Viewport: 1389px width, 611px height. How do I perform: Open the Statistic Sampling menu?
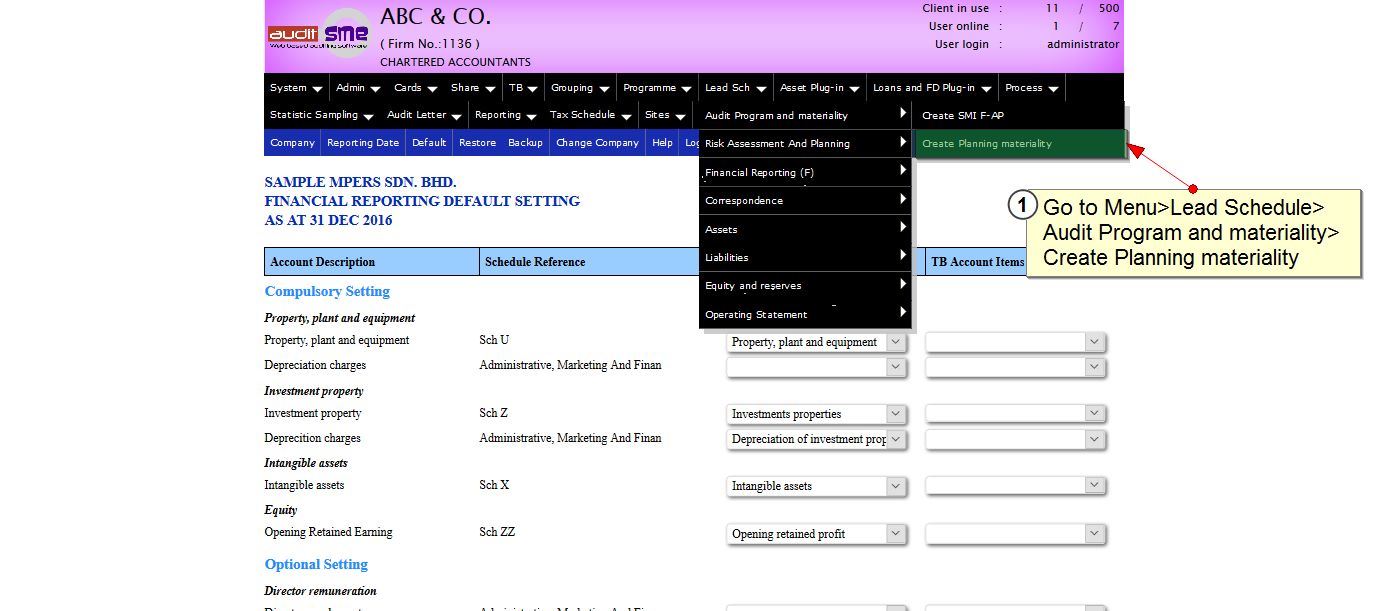coord(321,115)
